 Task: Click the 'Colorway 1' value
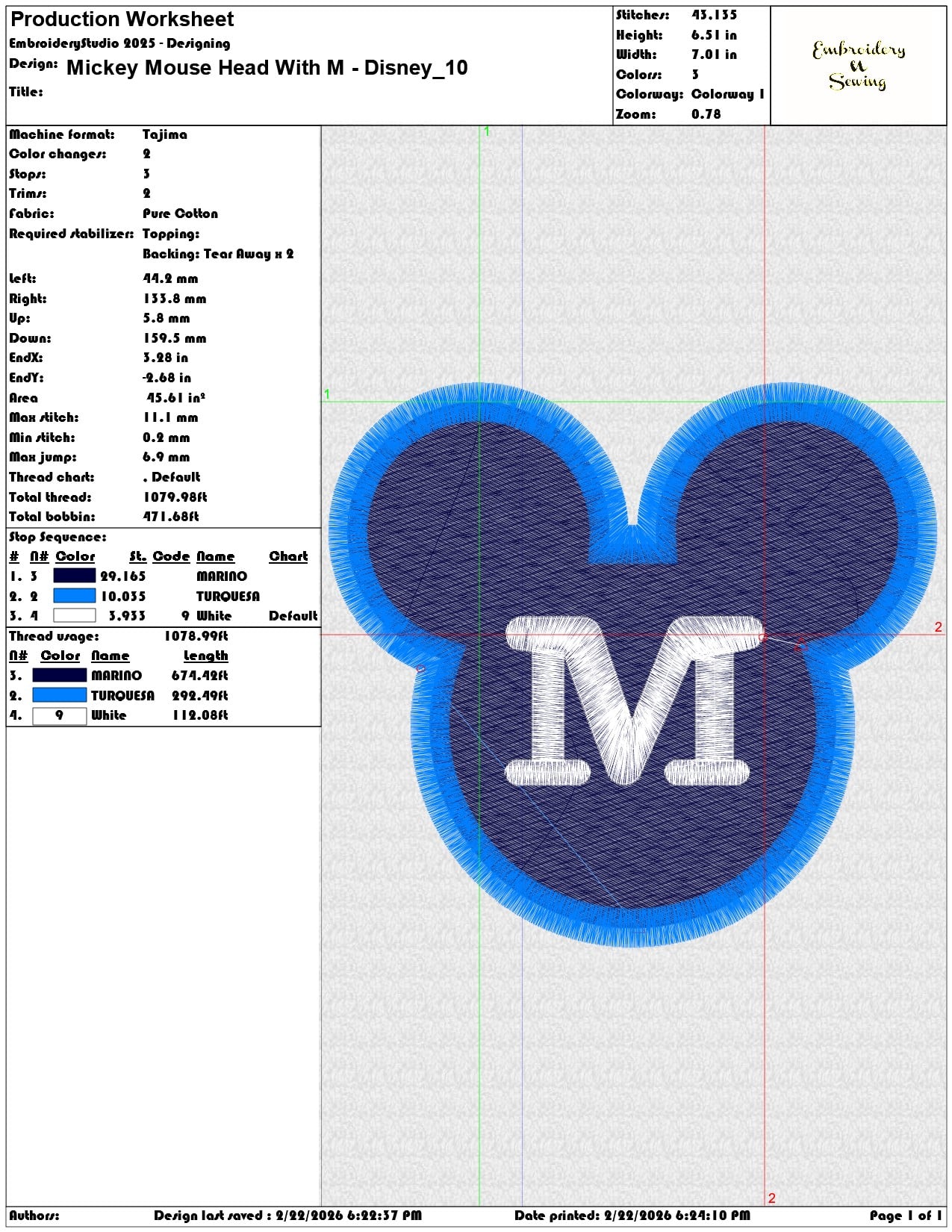click(728, 94)
